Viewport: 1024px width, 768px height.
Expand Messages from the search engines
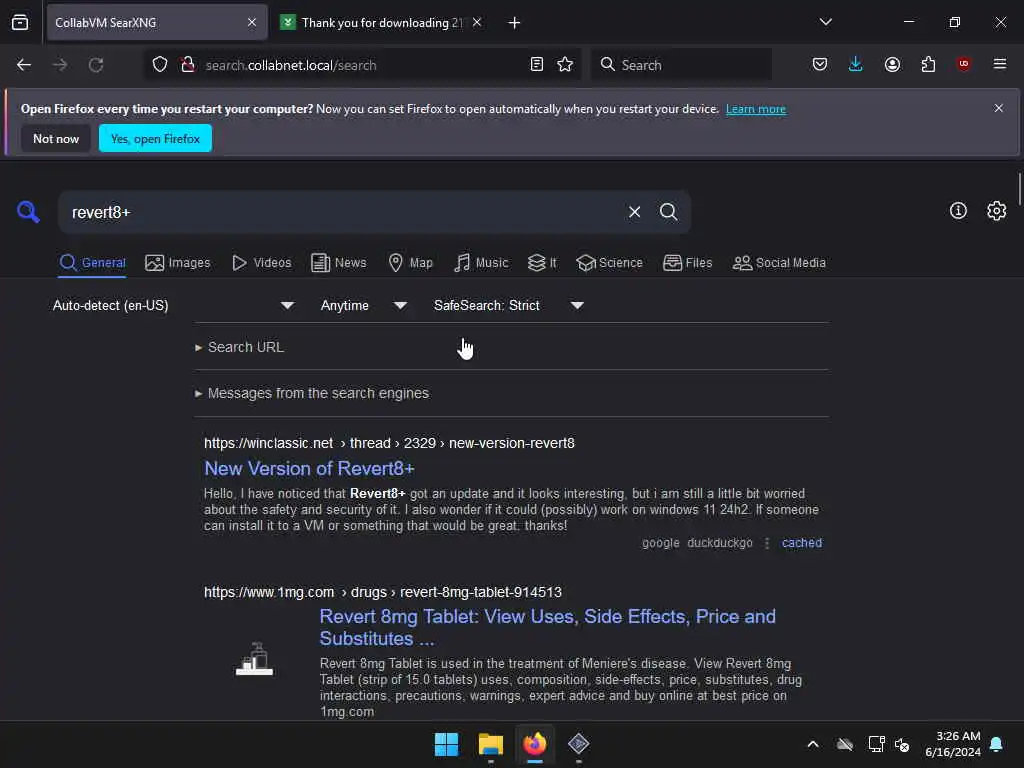point(312,393)
